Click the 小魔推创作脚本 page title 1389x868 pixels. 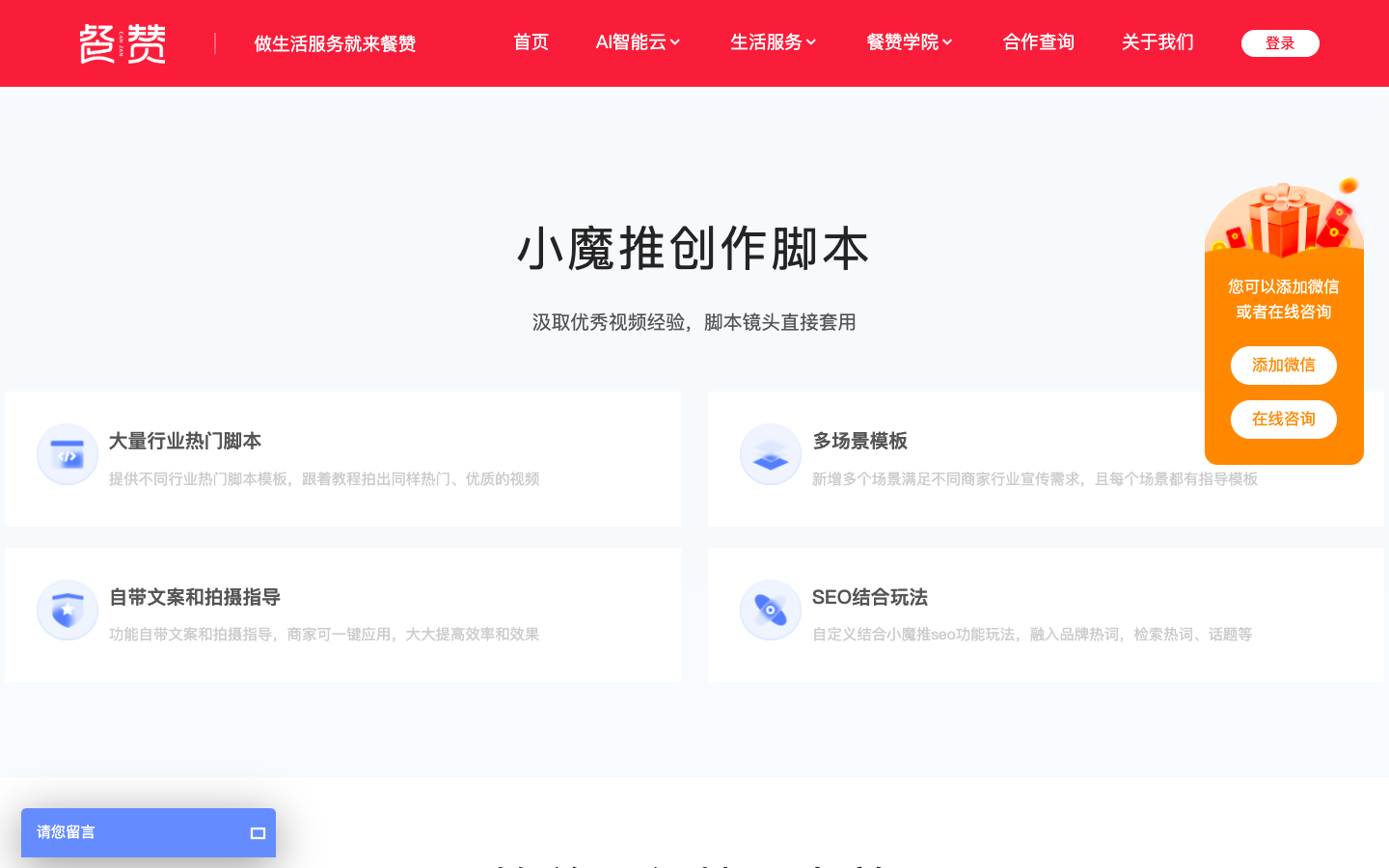694,249
